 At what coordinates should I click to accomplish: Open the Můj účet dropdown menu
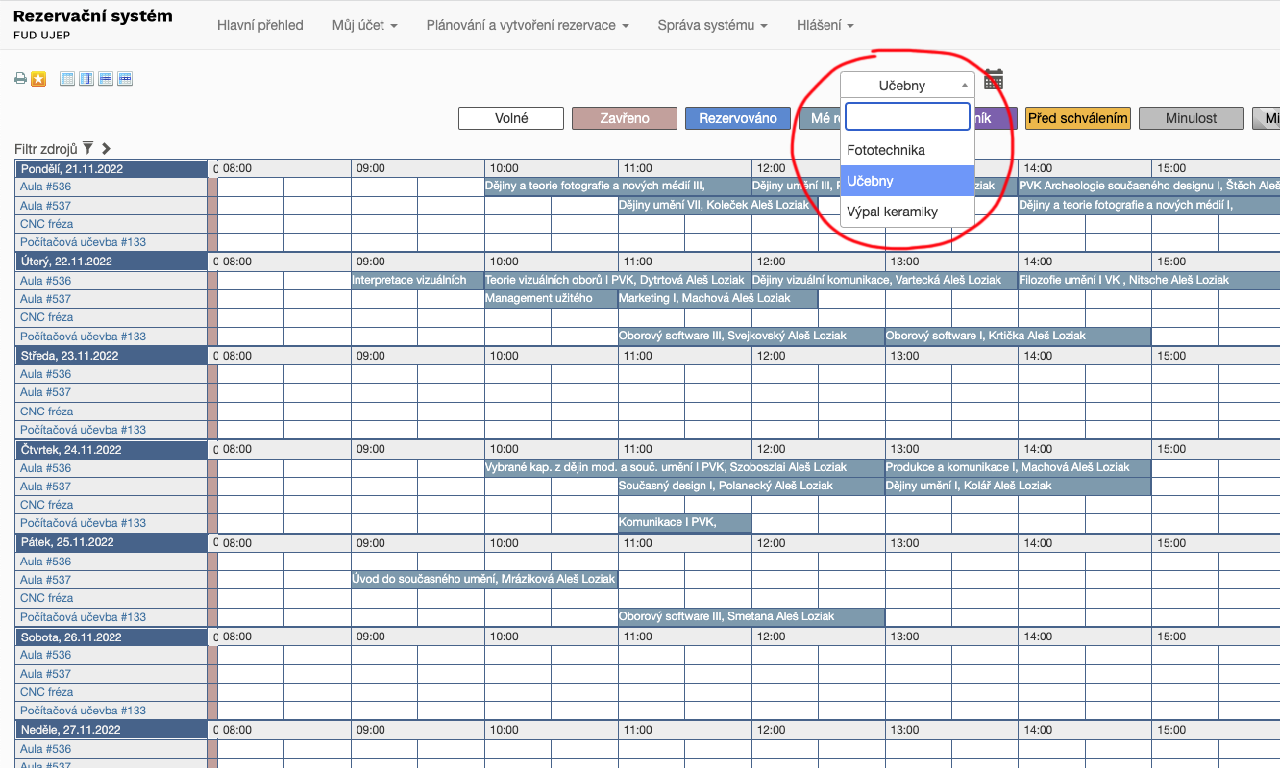364,25
